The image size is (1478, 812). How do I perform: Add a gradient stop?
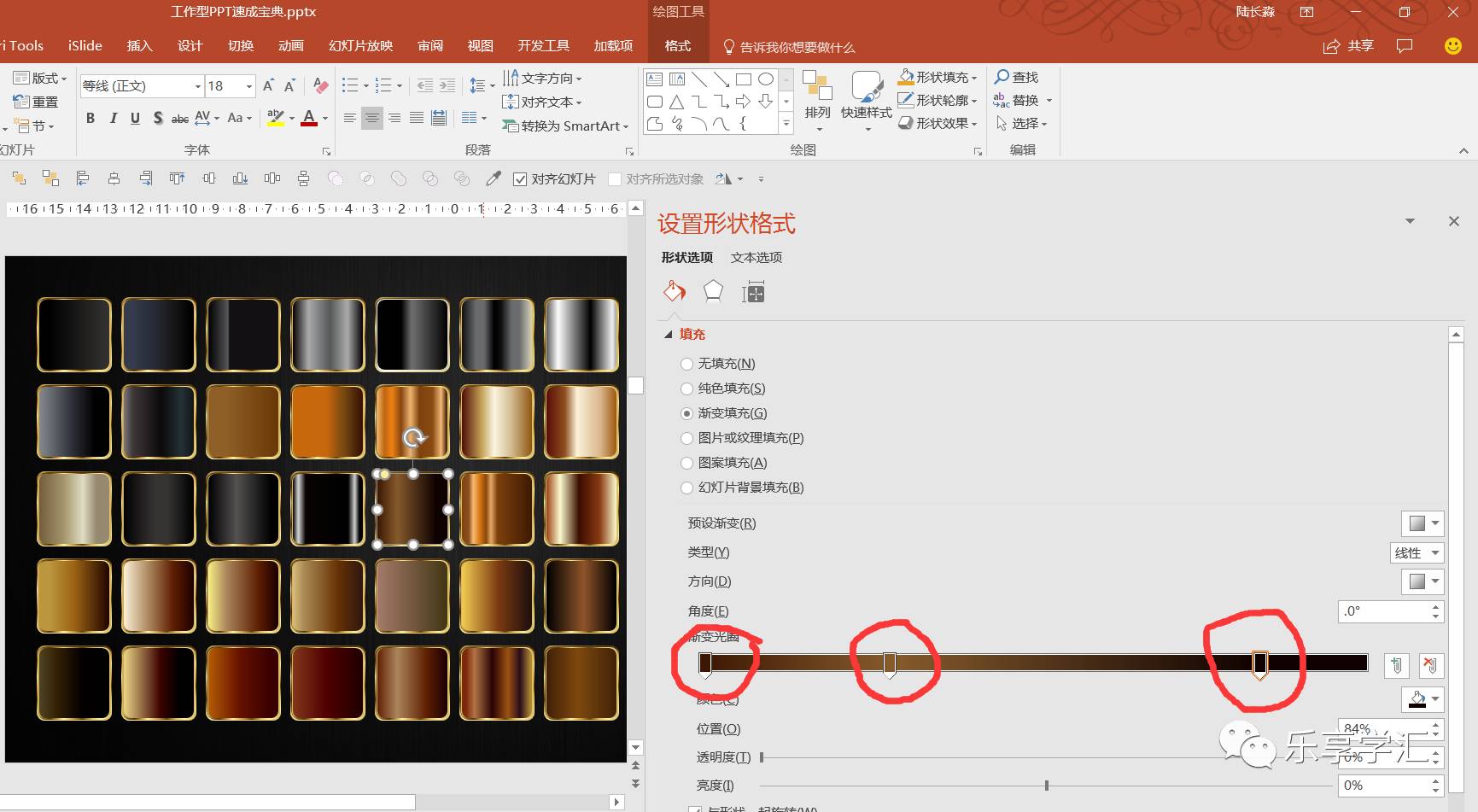tap(1397, 665)
